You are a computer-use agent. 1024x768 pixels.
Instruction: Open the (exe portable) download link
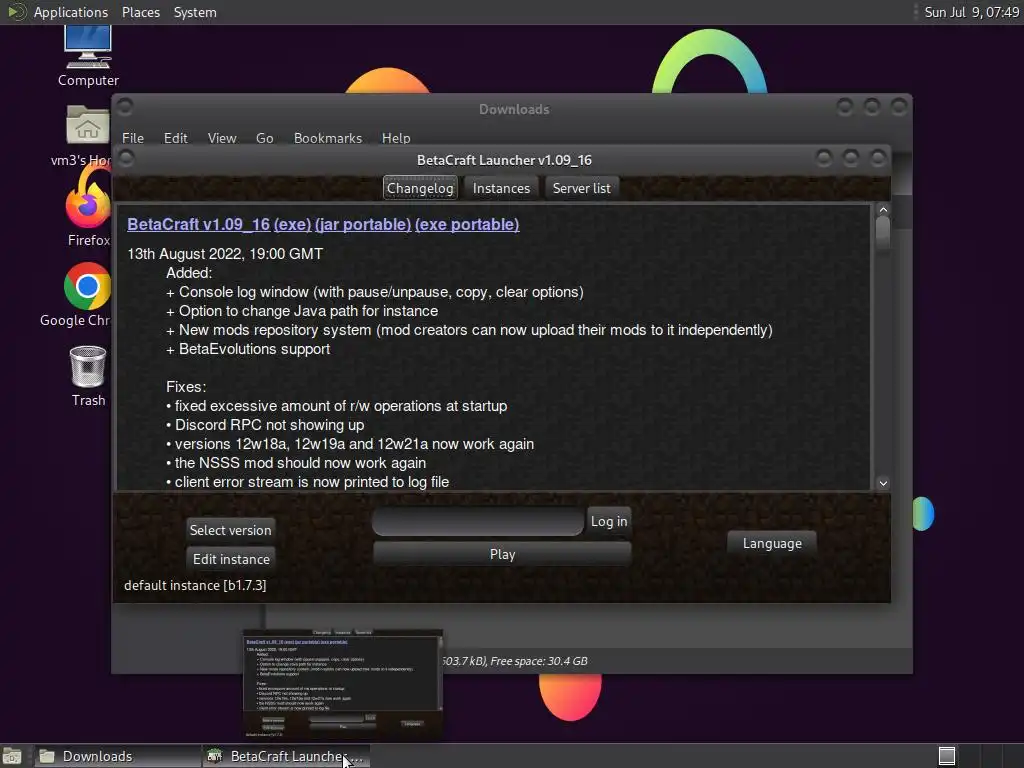click(467, 224)
